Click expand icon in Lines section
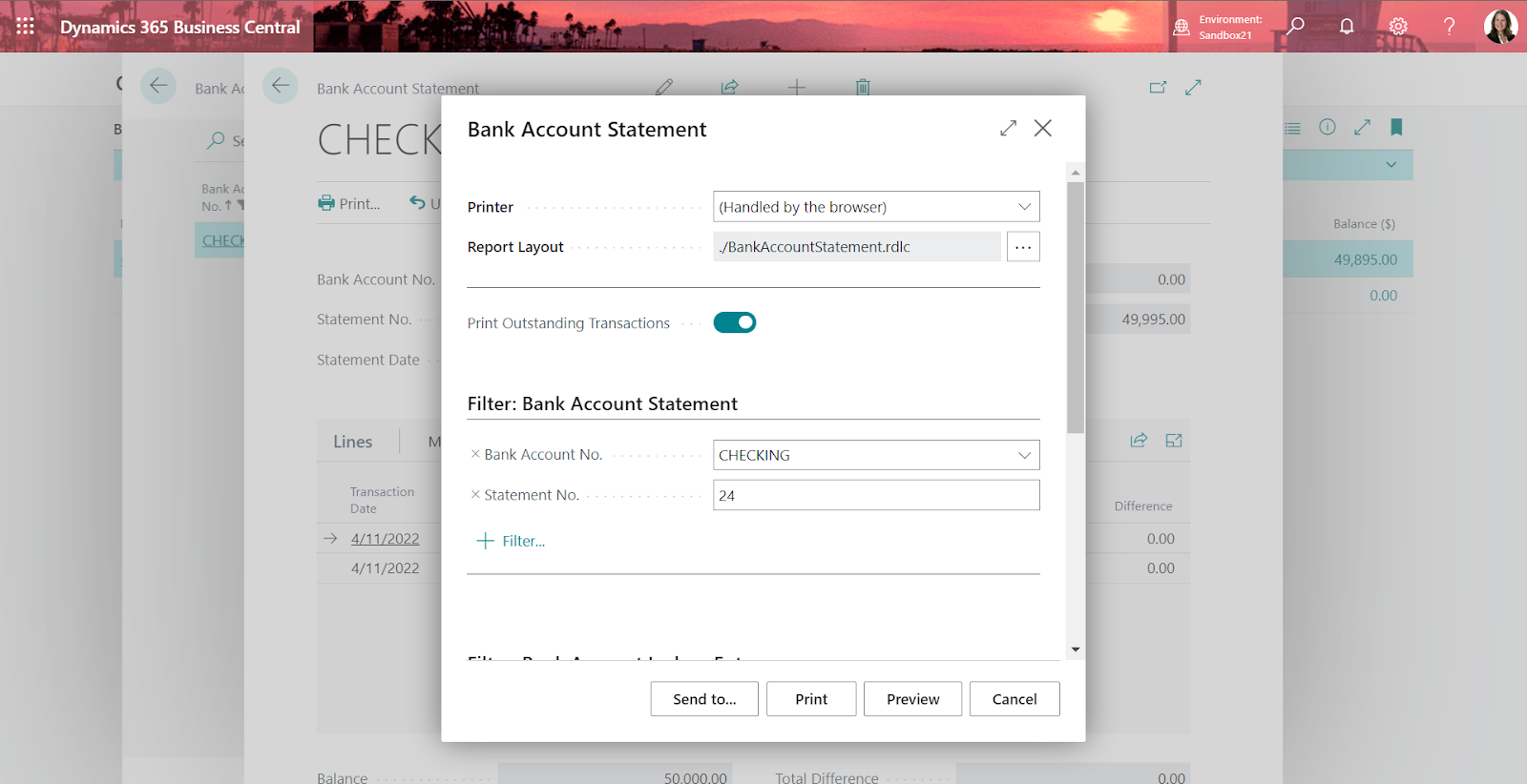Screen dimensions: 1527x784 (x=1174, y=440)
